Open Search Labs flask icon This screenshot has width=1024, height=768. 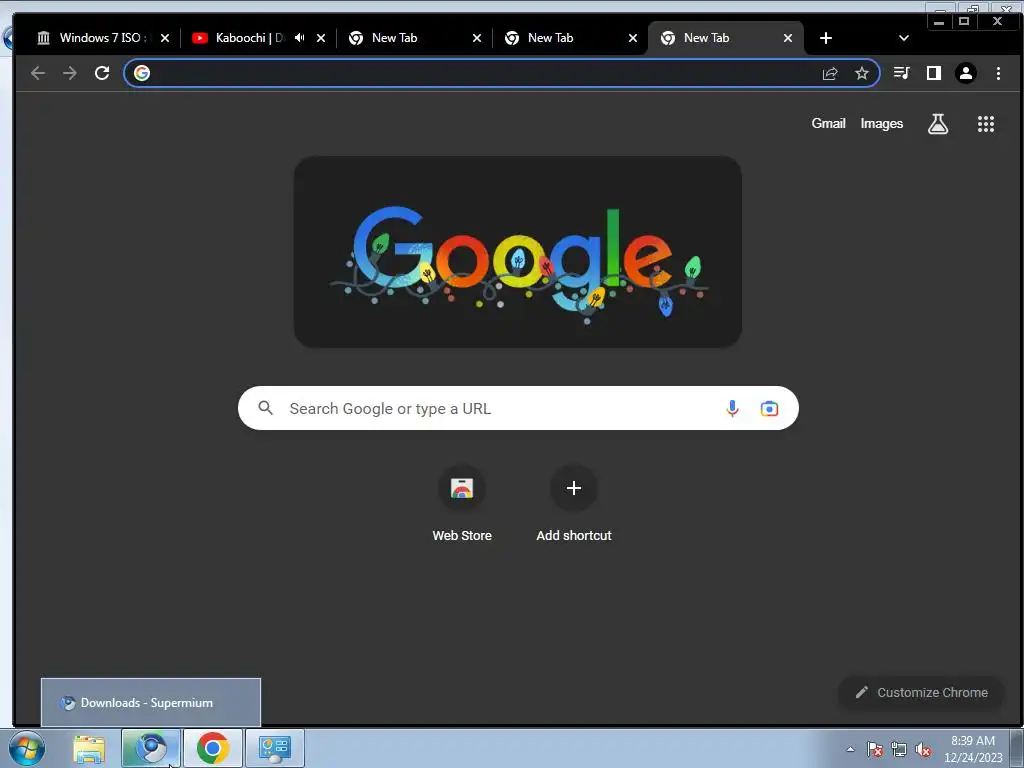click(x=938, y=123)
